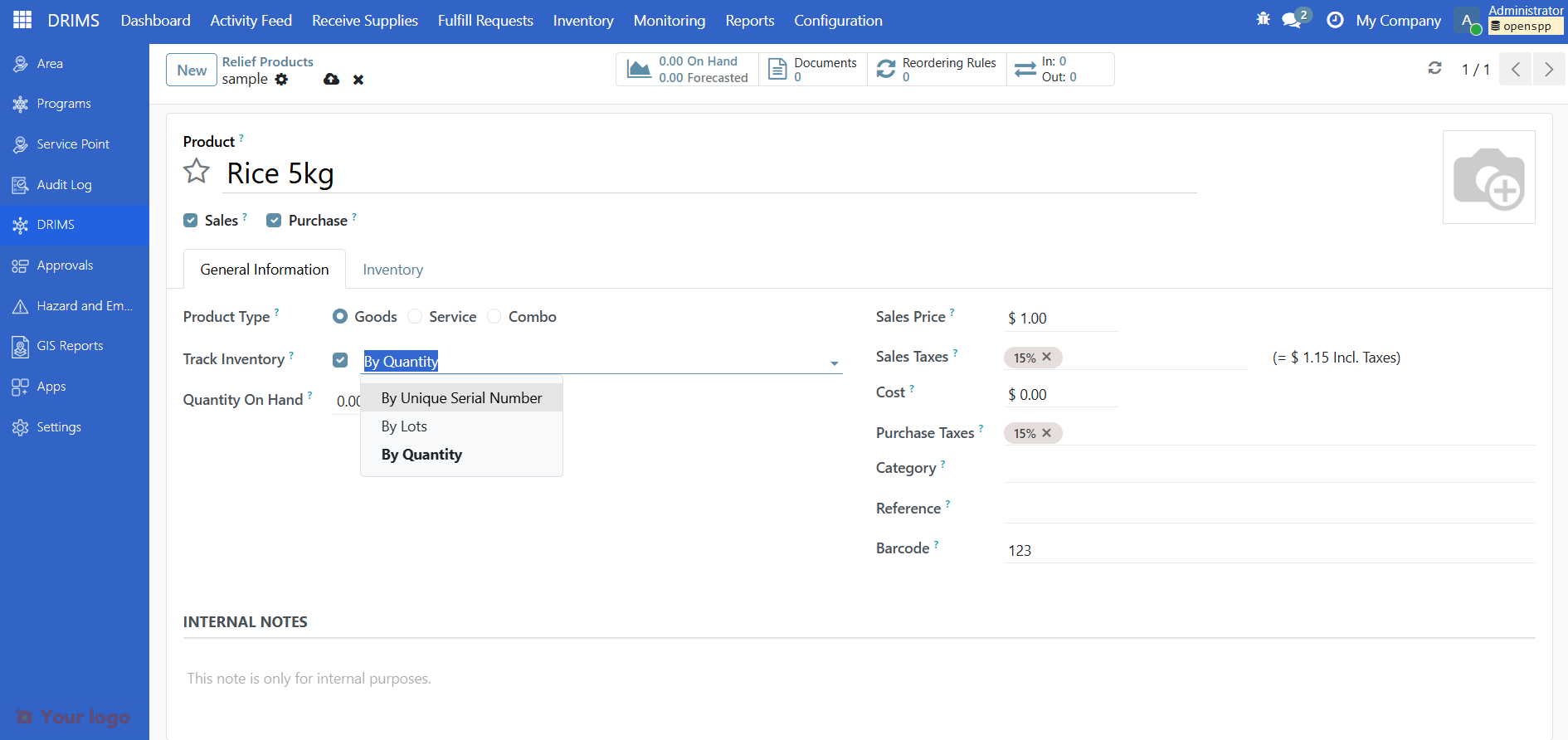Screen dimensions: 1568x740
Task: Open the Activity Feed menu
Action: tap(251, 21)
